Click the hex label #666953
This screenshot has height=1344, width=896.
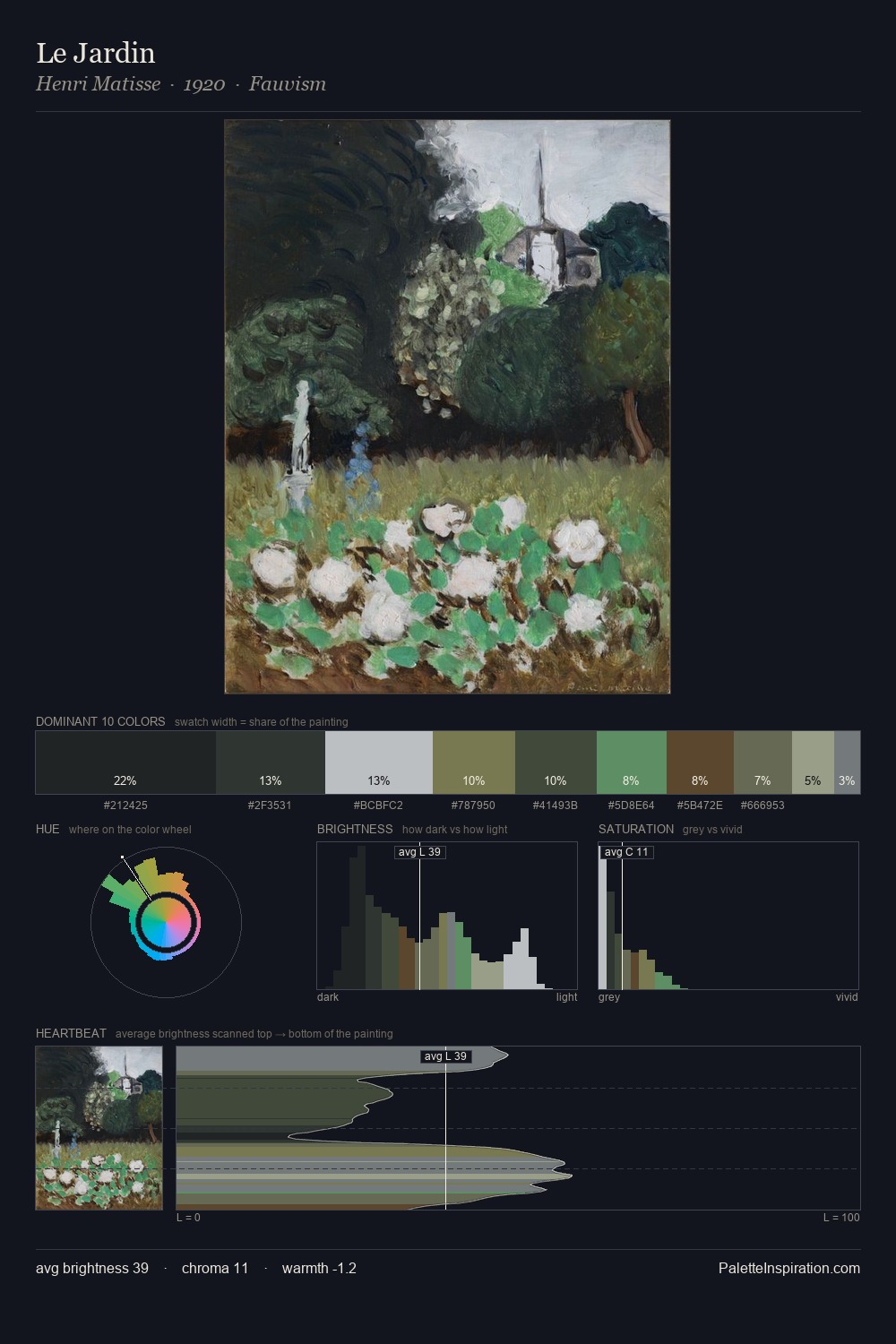(762, 806)
